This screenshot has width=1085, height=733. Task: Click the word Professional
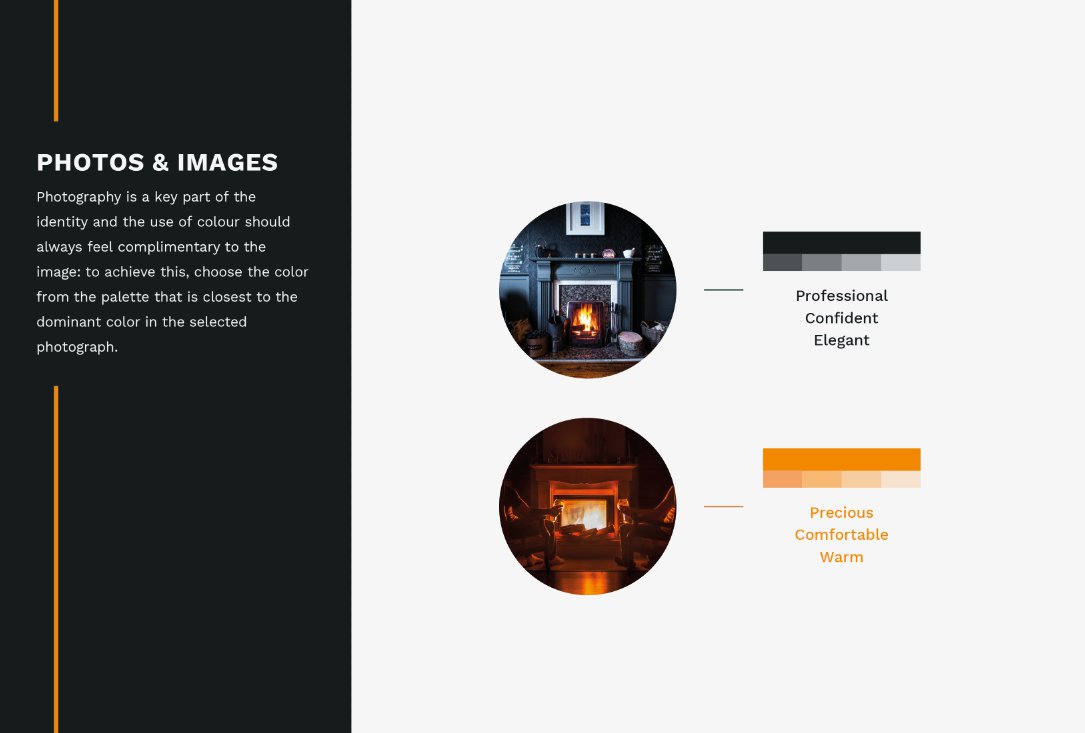click(841, 296)
